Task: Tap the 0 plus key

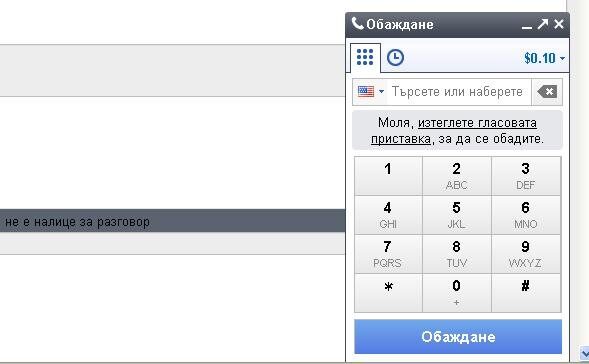Action: pyautogui.click(x=457, y=293)
